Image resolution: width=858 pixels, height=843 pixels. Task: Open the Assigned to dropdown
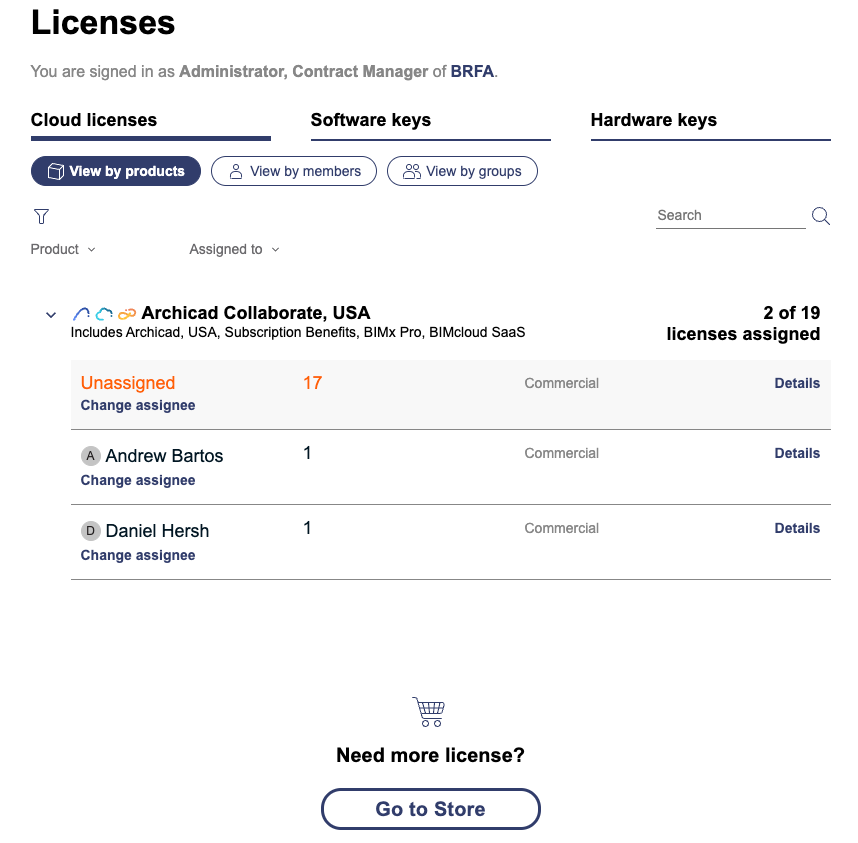pyautogui.click(x=234, y=250)
